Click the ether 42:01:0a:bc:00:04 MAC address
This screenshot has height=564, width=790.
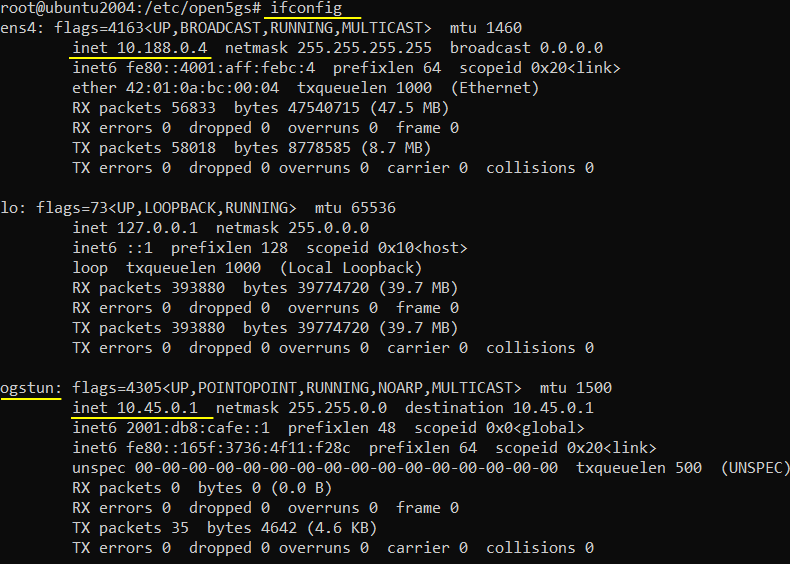click(x=175, y=88)
